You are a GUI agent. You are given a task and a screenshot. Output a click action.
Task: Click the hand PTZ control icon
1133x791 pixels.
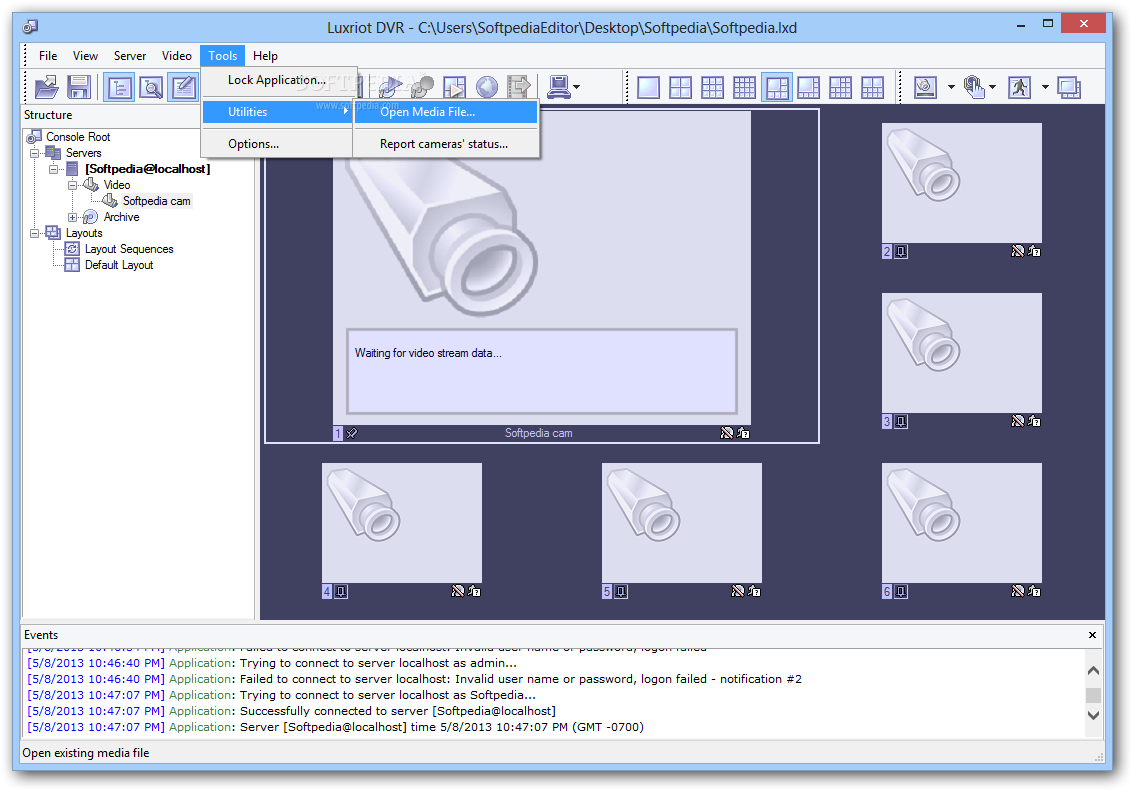pyautogui.click(x=974, y=87)
